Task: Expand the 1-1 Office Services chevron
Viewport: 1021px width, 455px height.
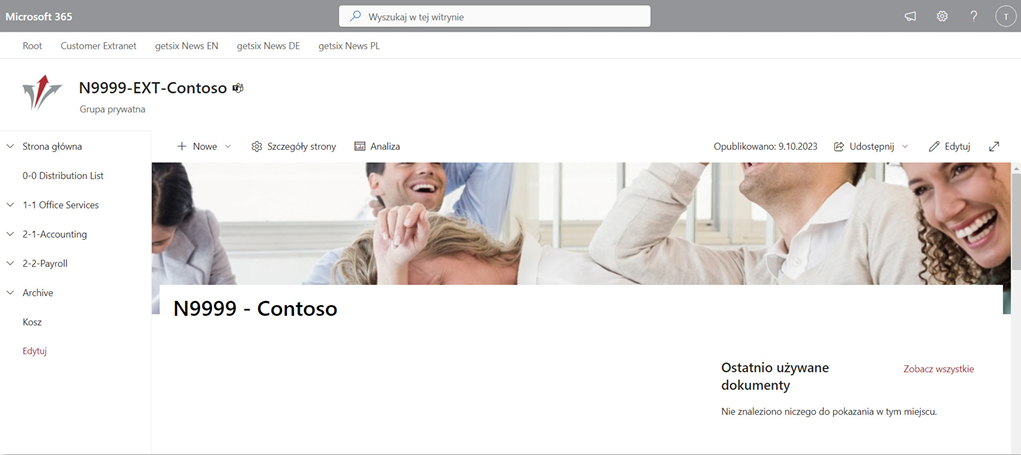Action: [x=10, y=205]
